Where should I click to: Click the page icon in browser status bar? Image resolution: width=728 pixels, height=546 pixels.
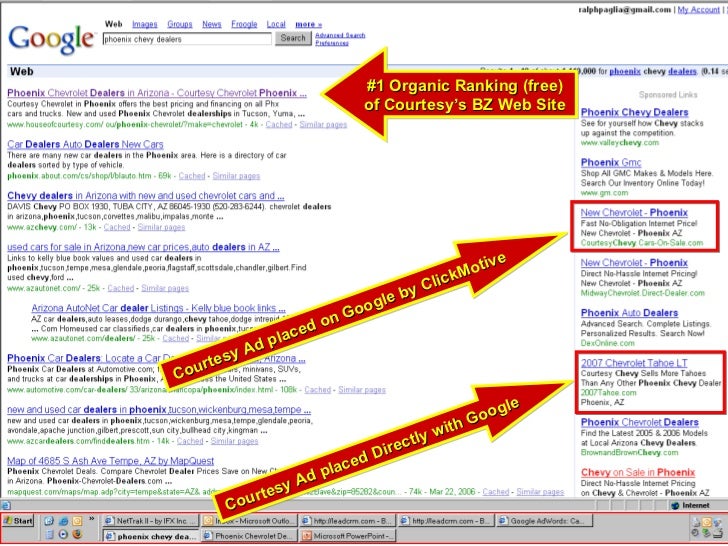click(6, 506)
